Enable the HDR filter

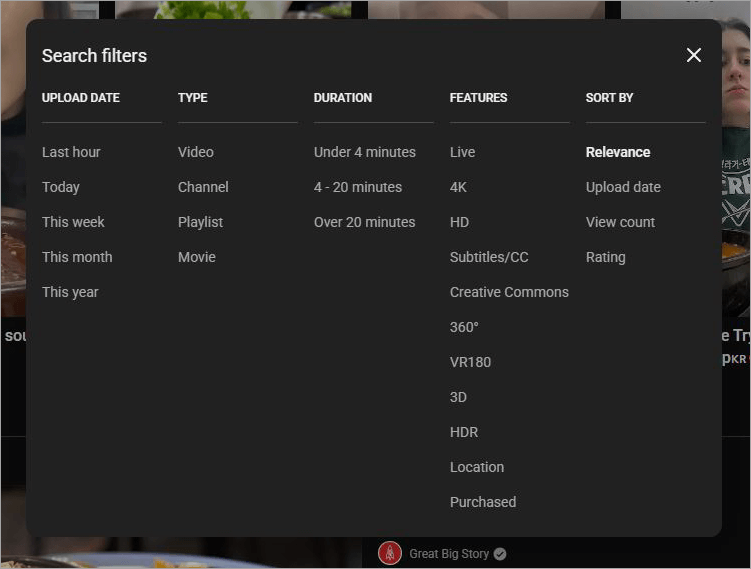(464, 432)
